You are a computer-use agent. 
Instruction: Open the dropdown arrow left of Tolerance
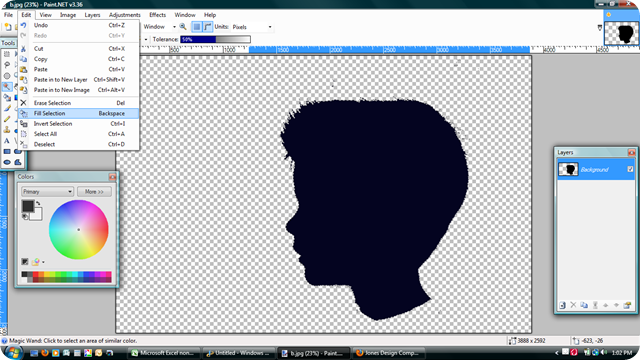coord(146,40)
